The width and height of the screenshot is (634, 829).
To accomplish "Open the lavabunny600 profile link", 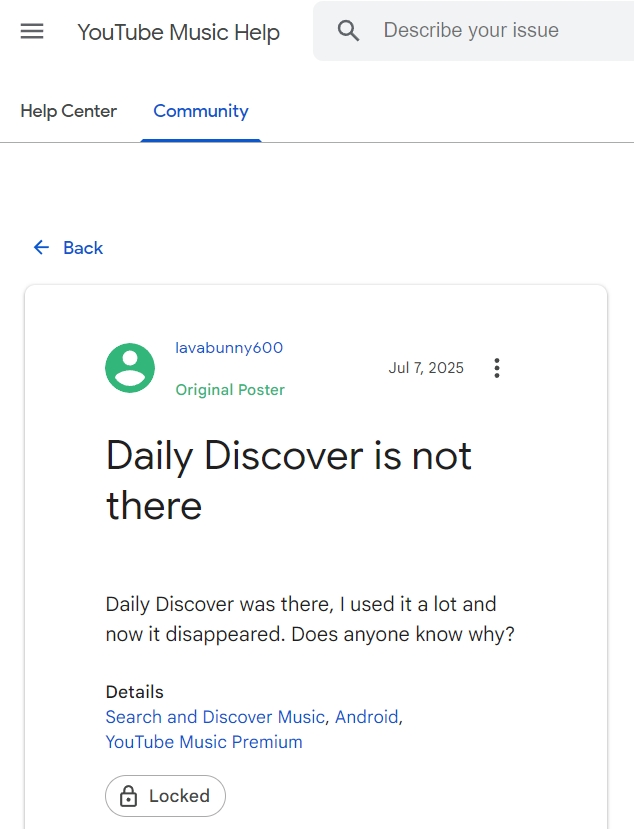I will 229,348.
